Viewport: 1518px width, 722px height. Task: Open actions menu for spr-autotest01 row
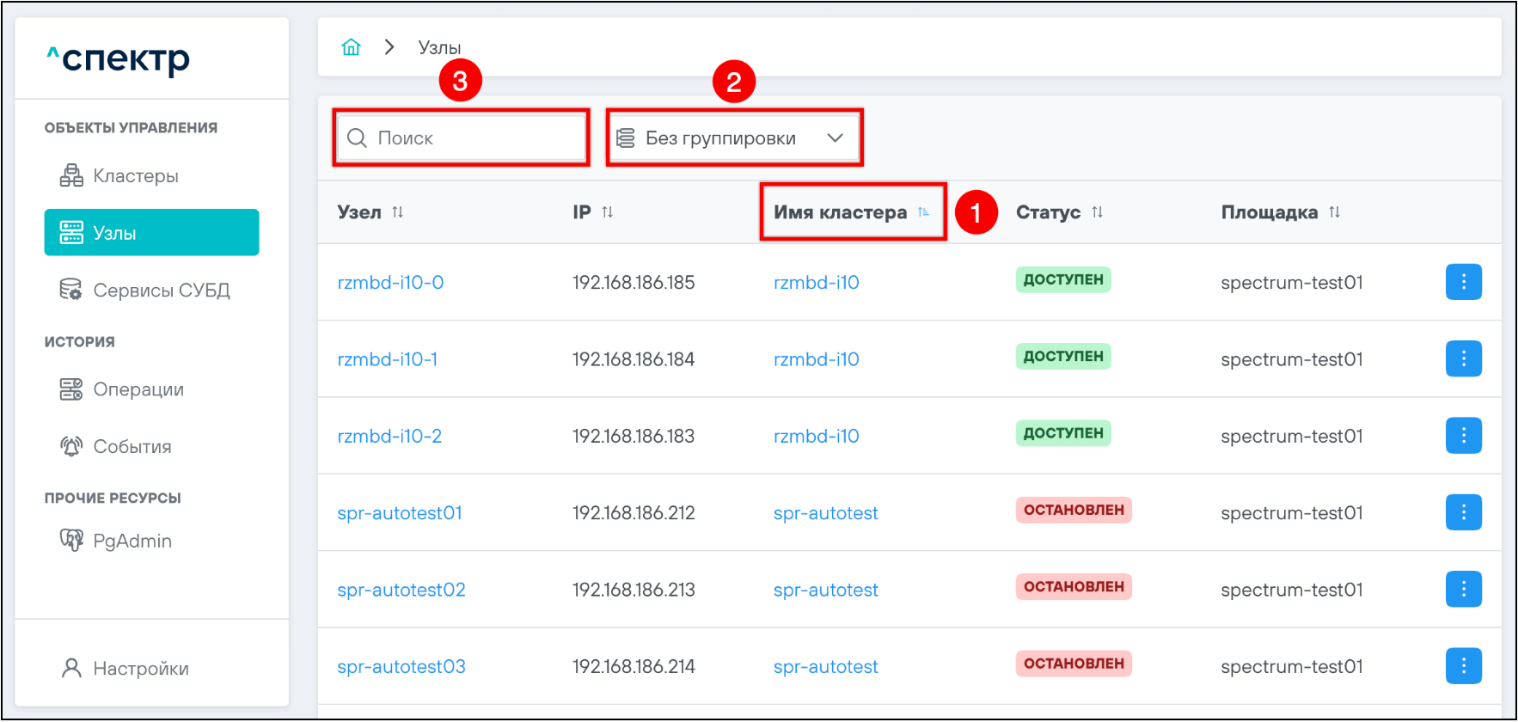click(1463, 512)
